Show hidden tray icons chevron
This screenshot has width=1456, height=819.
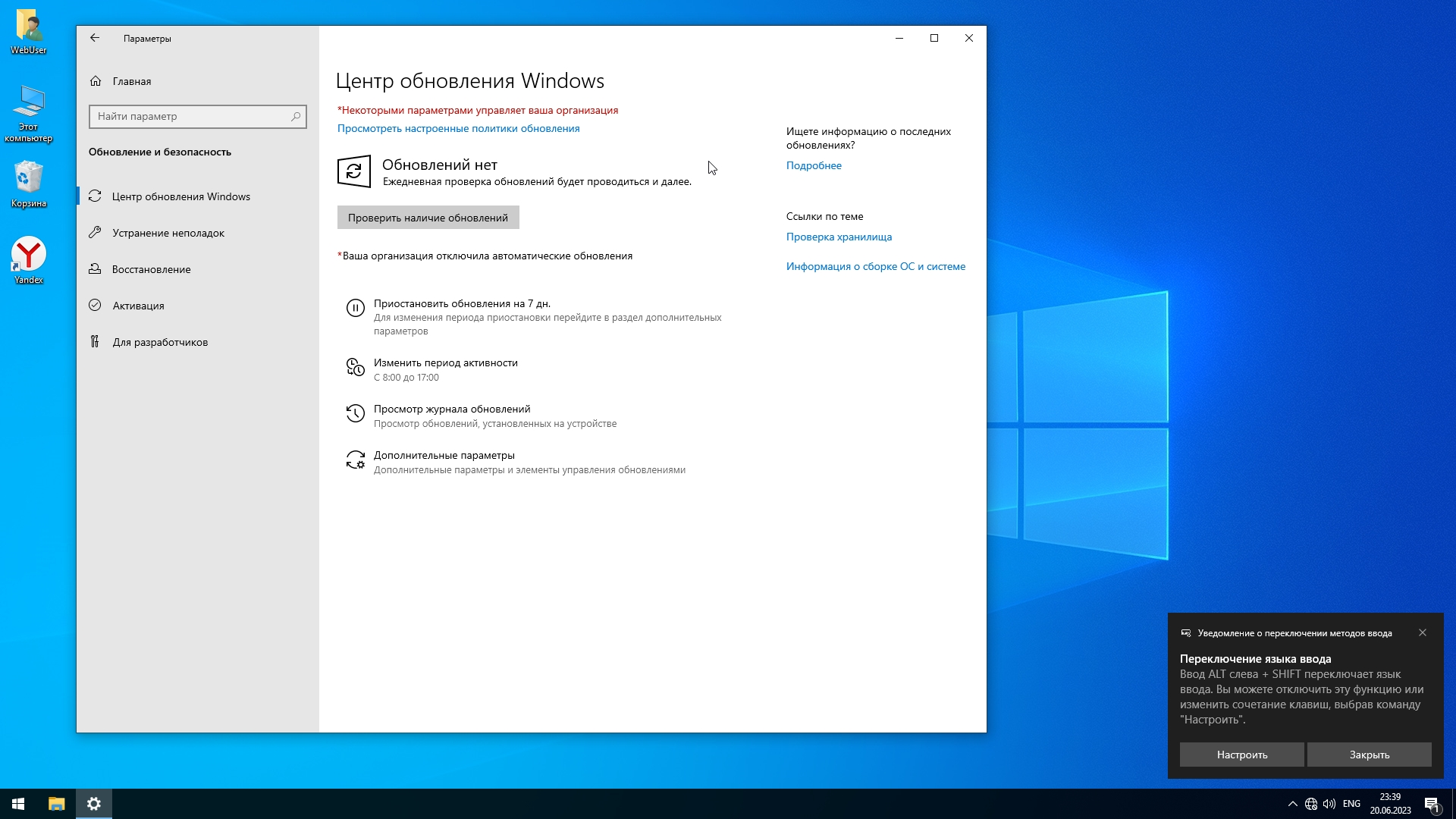click(1293, 804)
